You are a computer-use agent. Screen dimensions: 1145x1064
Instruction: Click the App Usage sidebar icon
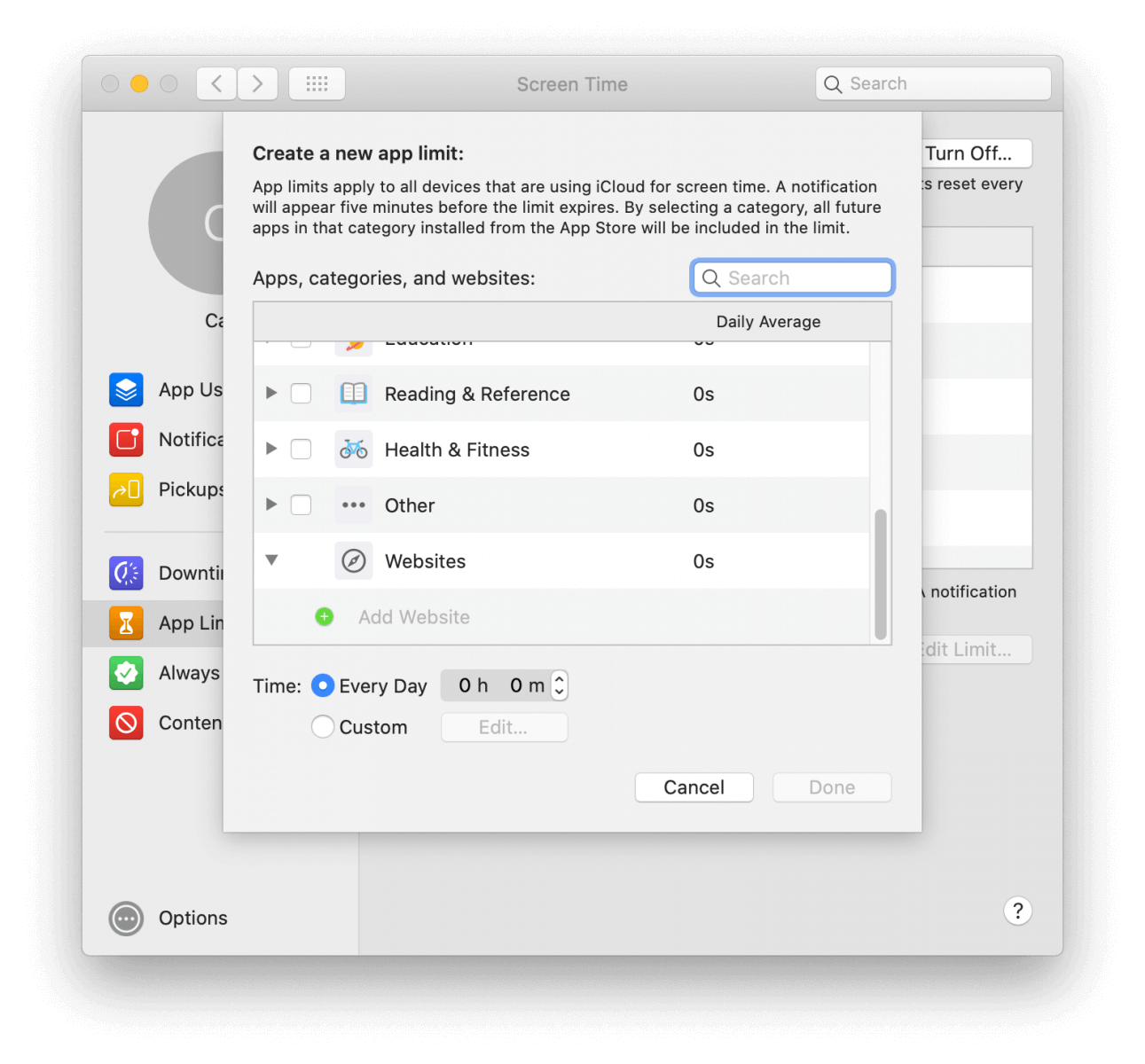[126, 389]
